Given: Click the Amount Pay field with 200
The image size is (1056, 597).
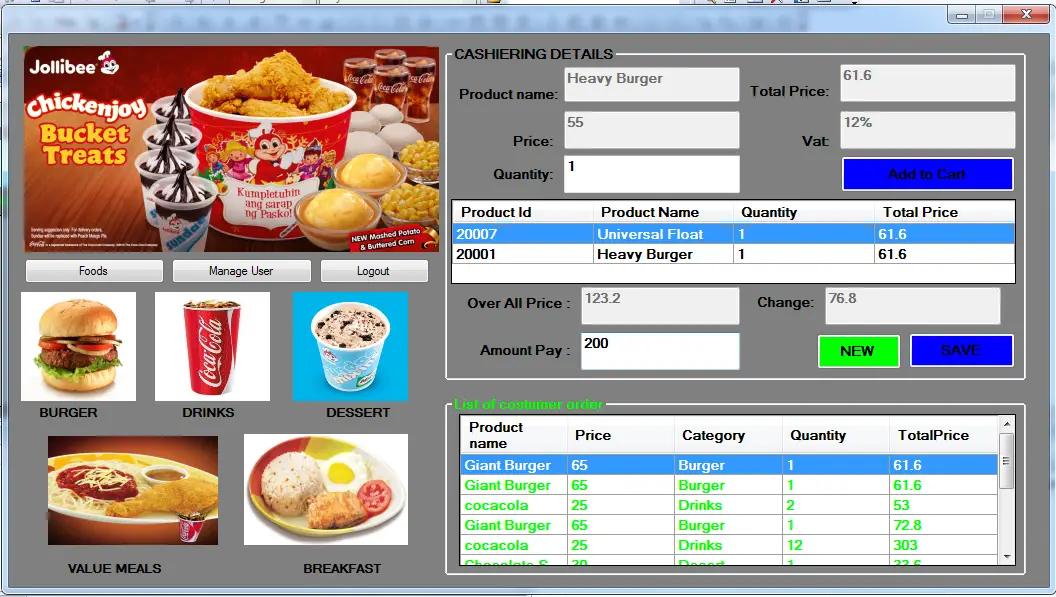Looking at the screenshot, I should point(660,351).
